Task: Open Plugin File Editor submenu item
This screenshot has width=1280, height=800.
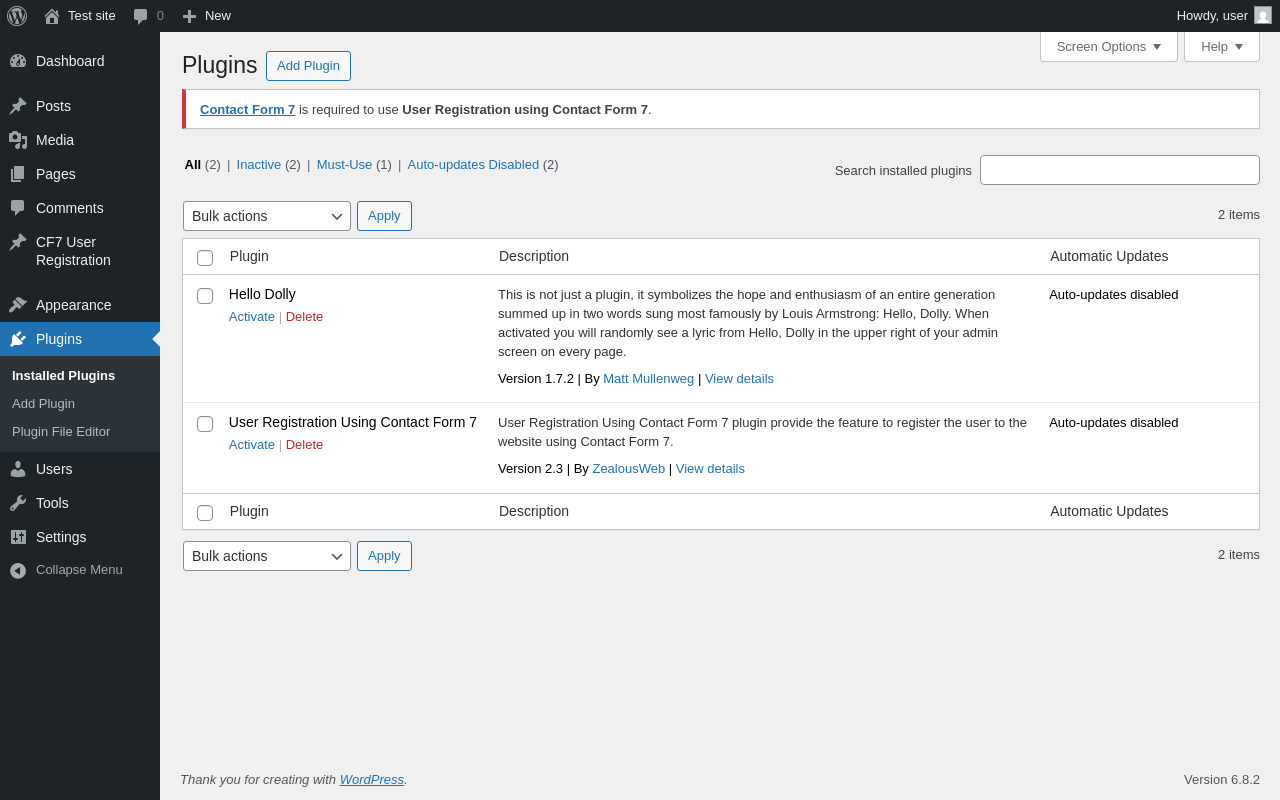Action: point(61,432)
